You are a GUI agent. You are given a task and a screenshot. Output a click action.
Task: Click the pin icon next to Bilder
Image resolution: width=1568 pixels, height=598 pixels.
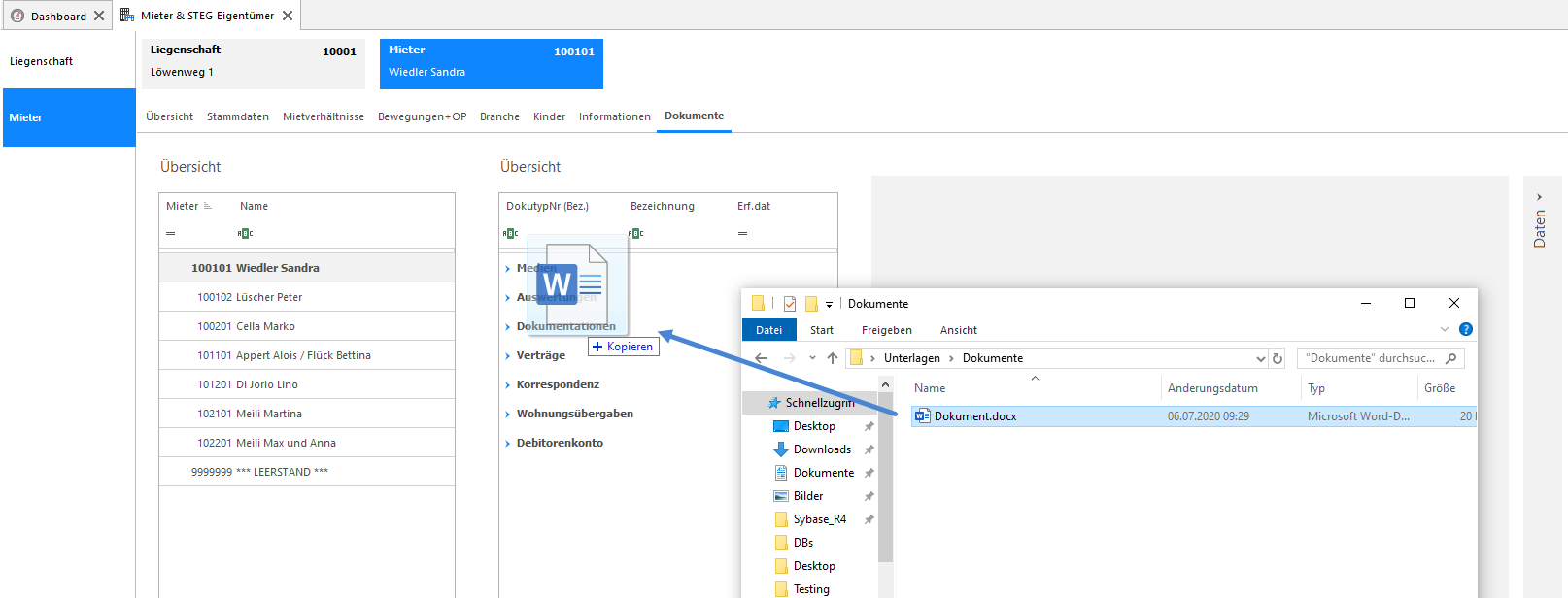(869, 496)
